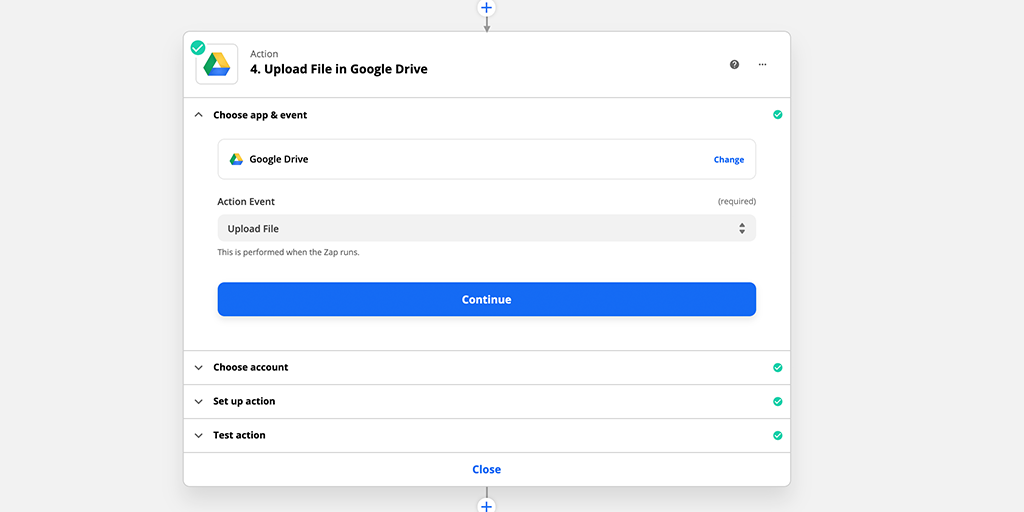Open help via the question mark icon
The width and height of the screenshot is (1024, 512).
click(x=735, y=64)
